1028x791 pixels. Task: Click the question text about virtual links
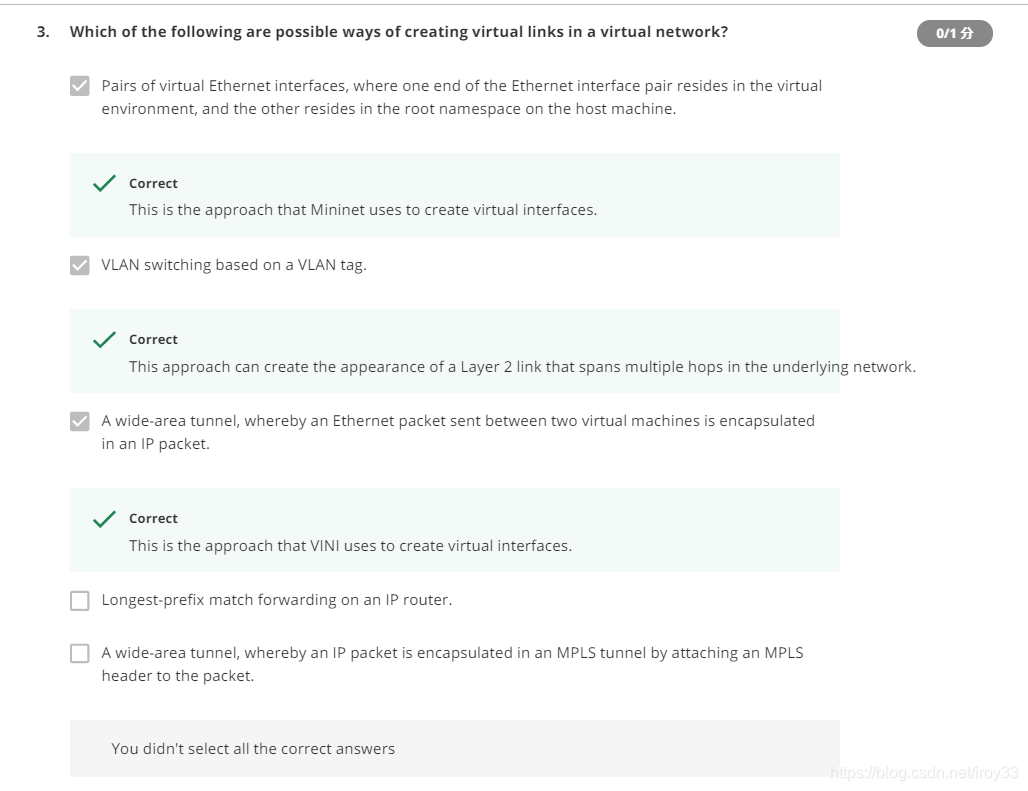pyautogui.click(x=398, y=32)
